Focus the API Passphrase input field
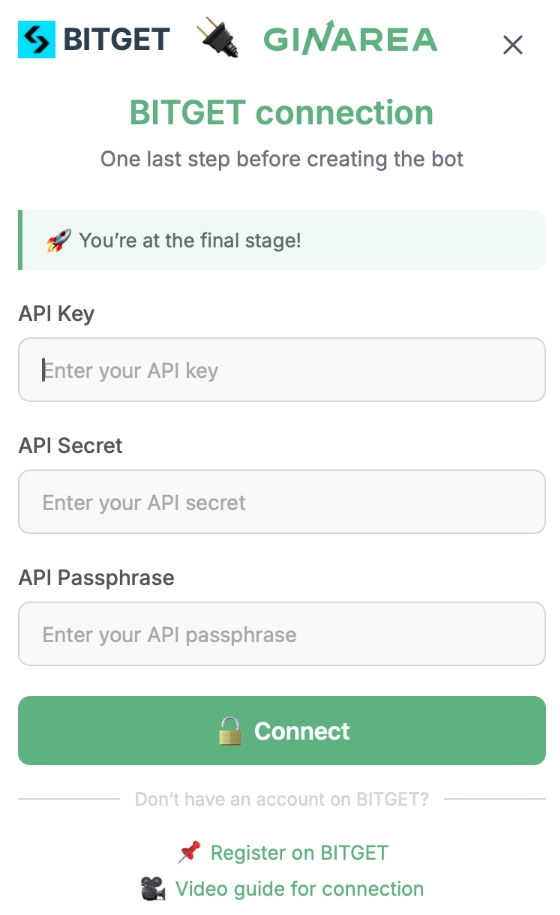The height and width of the screenshot is (915, 560). (x=282, y=634)
